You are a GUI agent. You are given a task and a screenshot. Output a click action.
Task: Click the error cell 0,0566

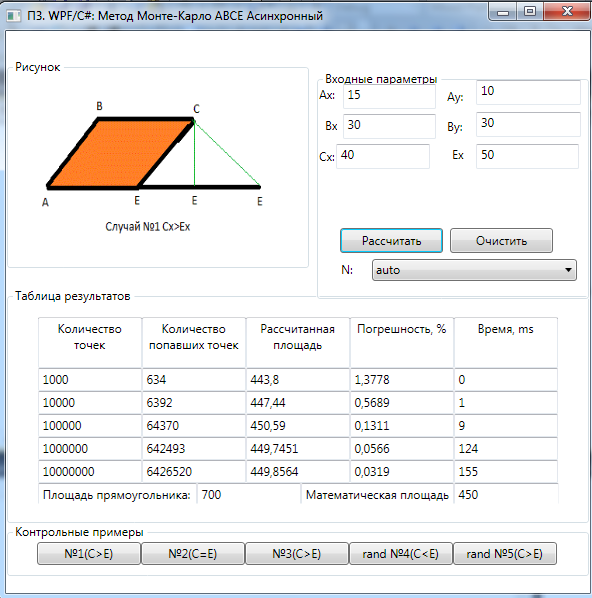click(402, 448)
